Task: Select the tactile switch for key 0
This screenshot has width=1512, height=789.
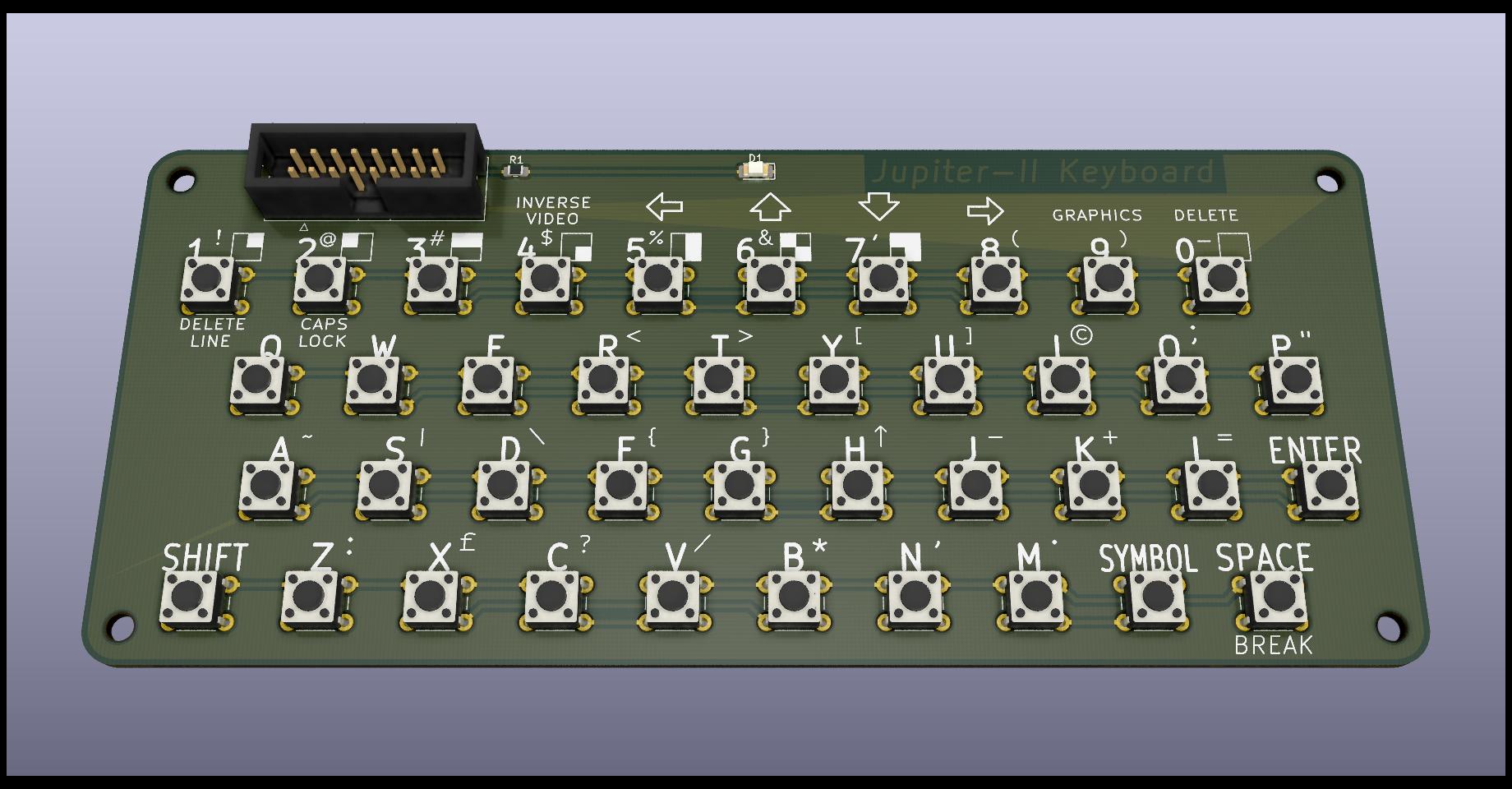Action: click(x=1219, y=284)
